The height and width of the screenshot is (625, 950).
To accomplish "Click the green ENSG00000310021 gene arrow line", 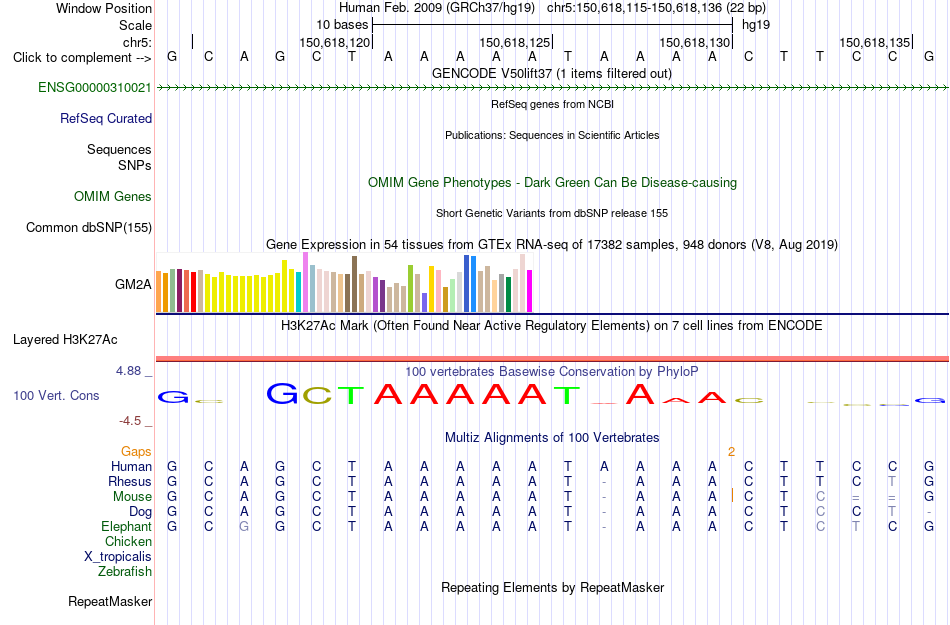I will point(552,88).
